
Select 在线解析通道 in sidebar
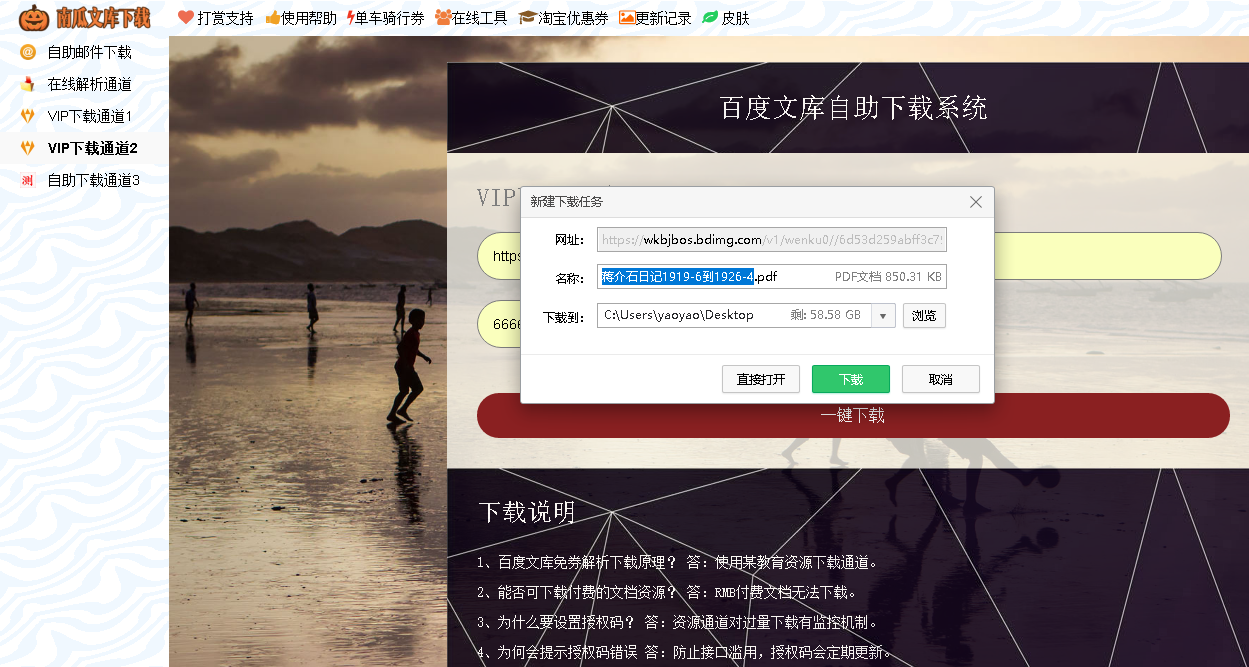(90, 84)
